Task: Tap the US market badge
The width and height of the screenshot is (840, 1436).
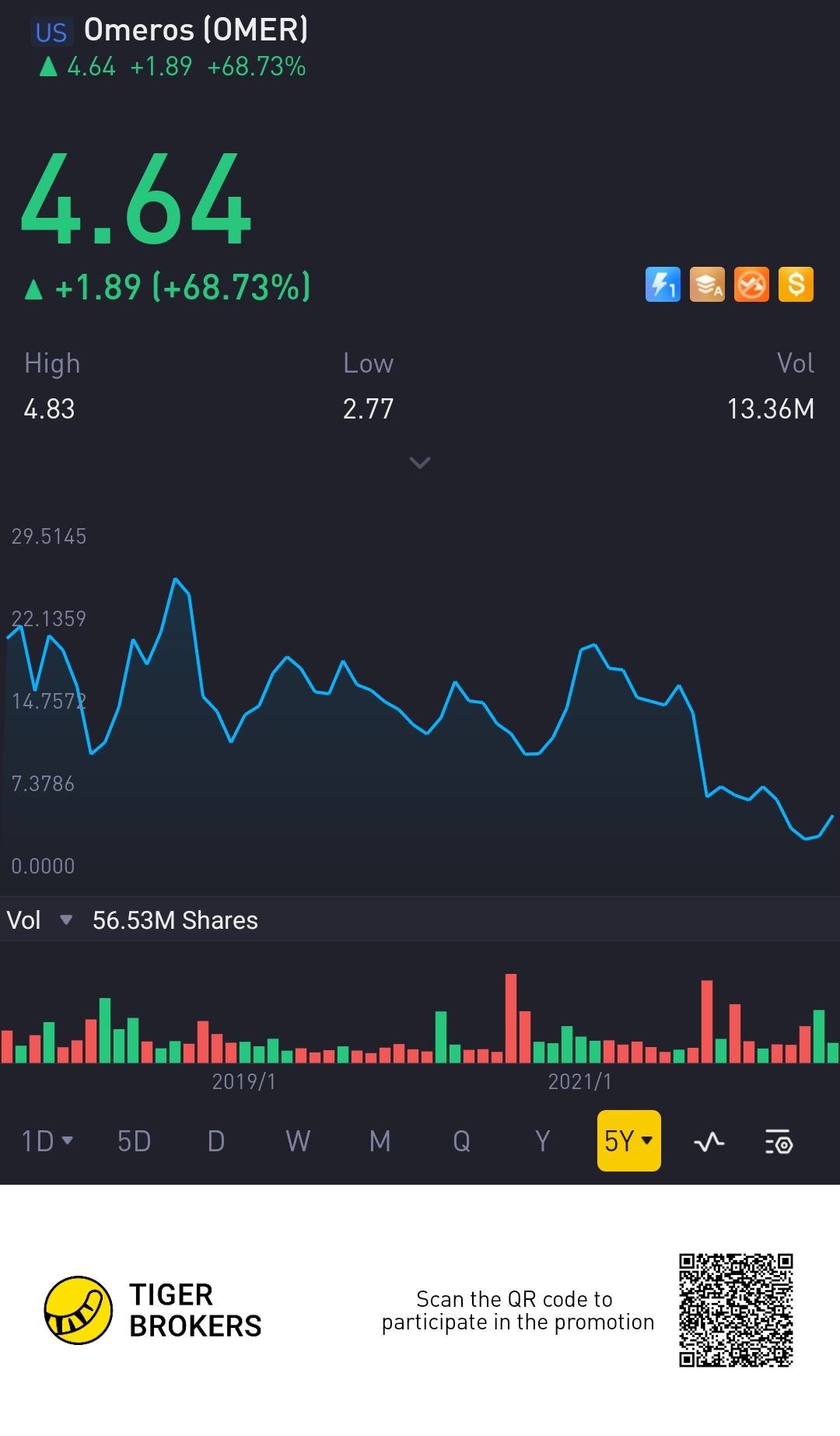Action: [51, 32]
